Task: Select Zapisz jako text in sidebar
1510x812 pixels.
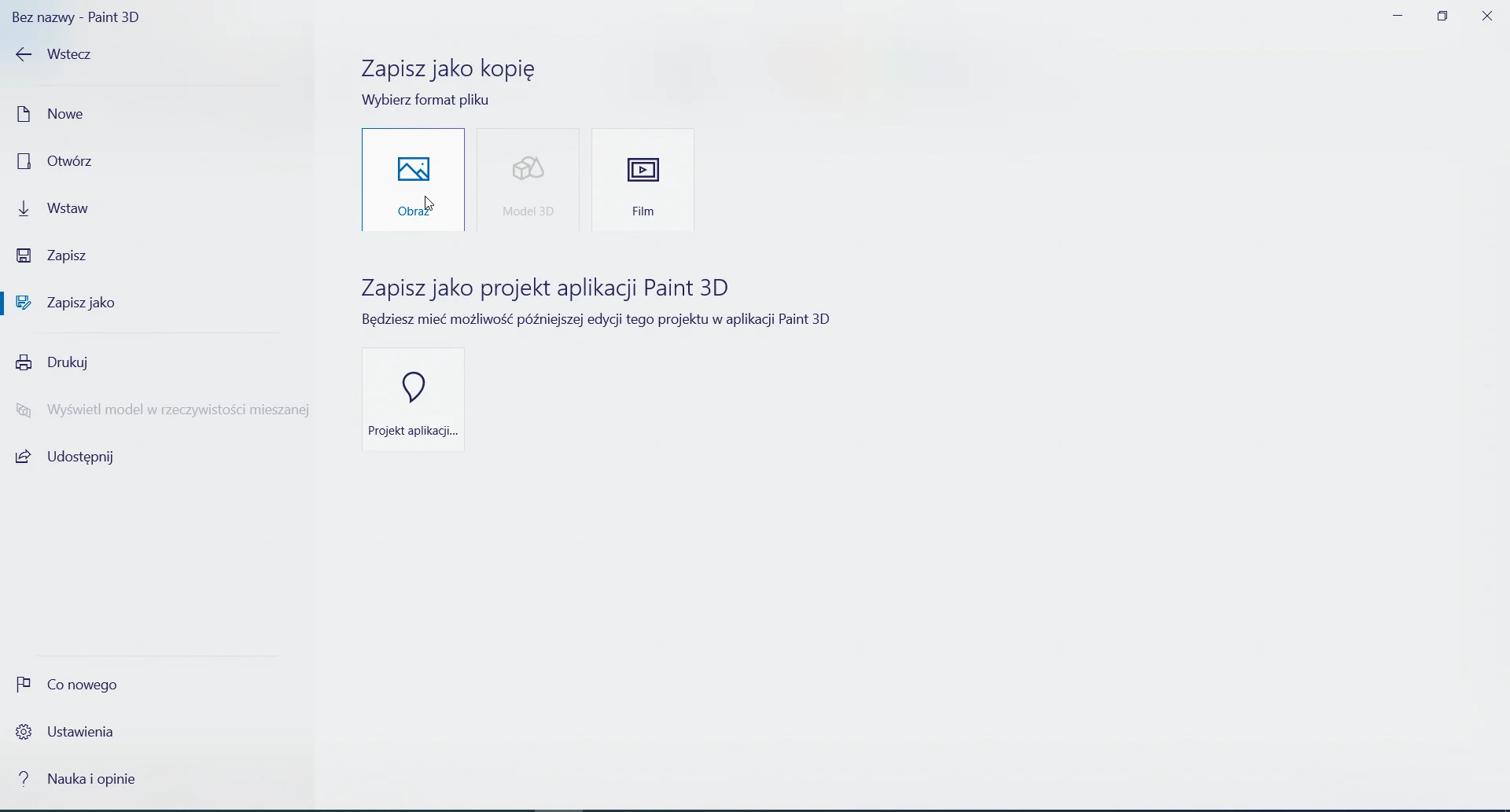Action: coord(81,303)
